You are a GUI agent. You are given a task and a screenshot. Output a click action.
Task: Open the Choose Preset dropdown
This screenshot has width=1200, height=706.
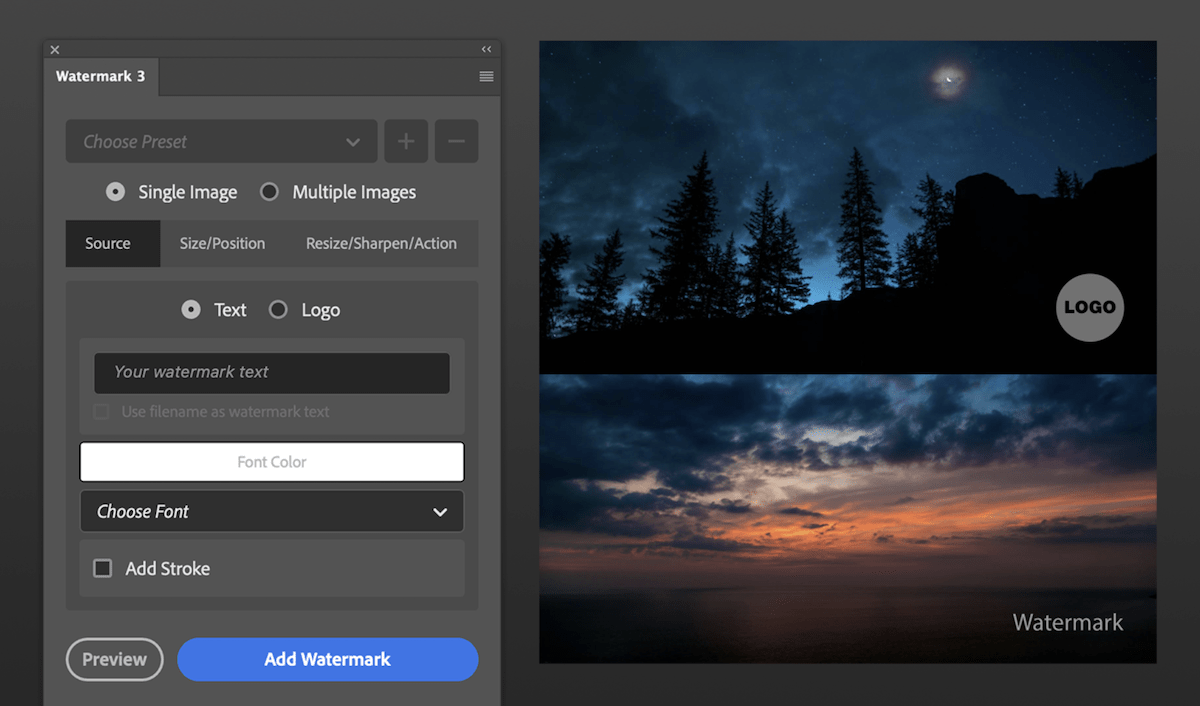point(220,141)
